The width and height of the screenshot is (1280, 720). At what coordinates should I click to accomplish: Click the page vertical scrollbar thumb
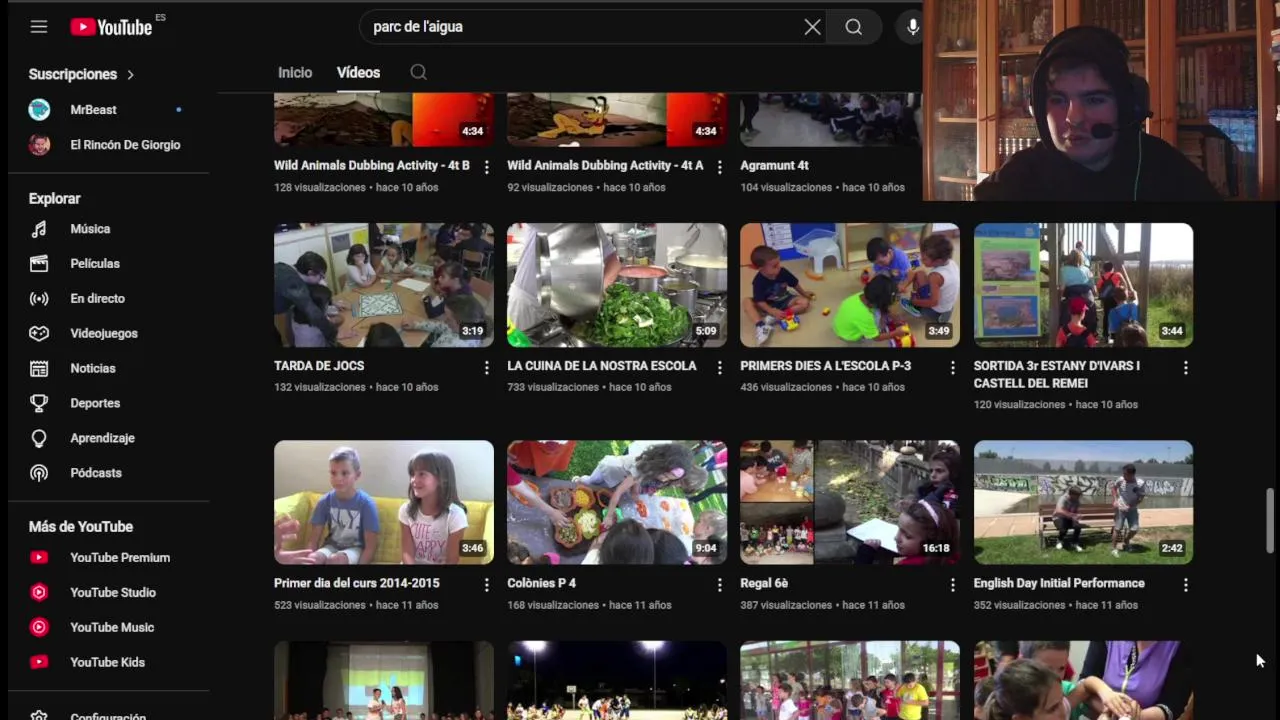click(x=1270, y=520)
